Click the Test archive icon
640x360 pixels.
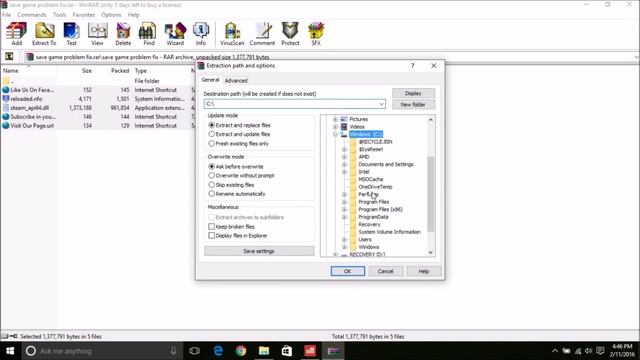[71, 33]
